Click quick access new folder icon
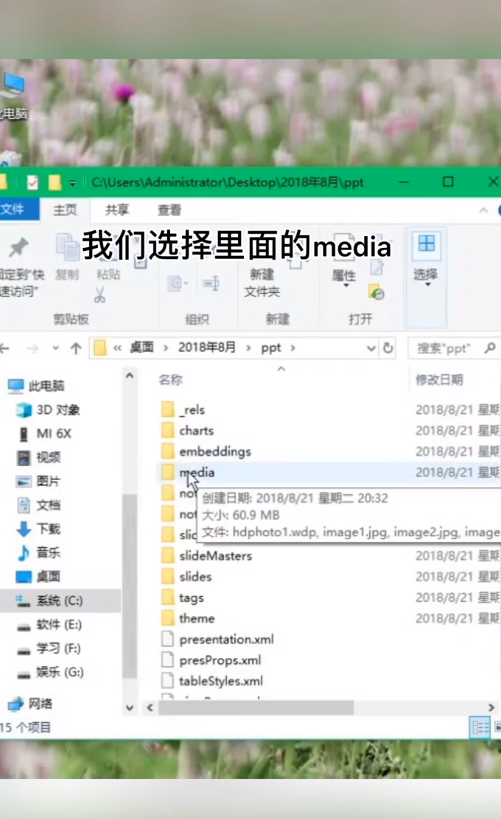This screenshot has height=819, width=501. (x=54, y=182)
